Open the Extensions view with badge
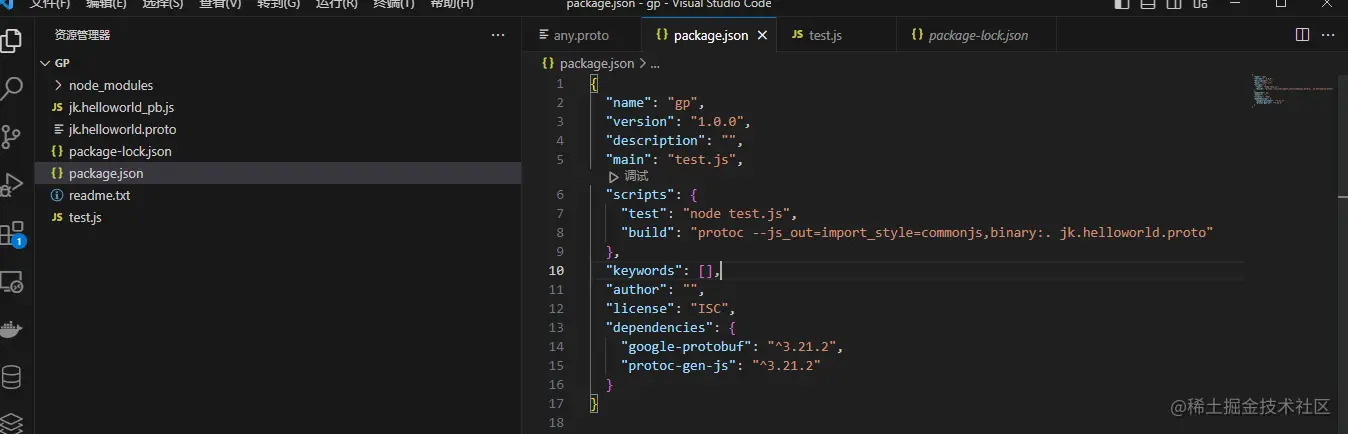 [12, 235]
